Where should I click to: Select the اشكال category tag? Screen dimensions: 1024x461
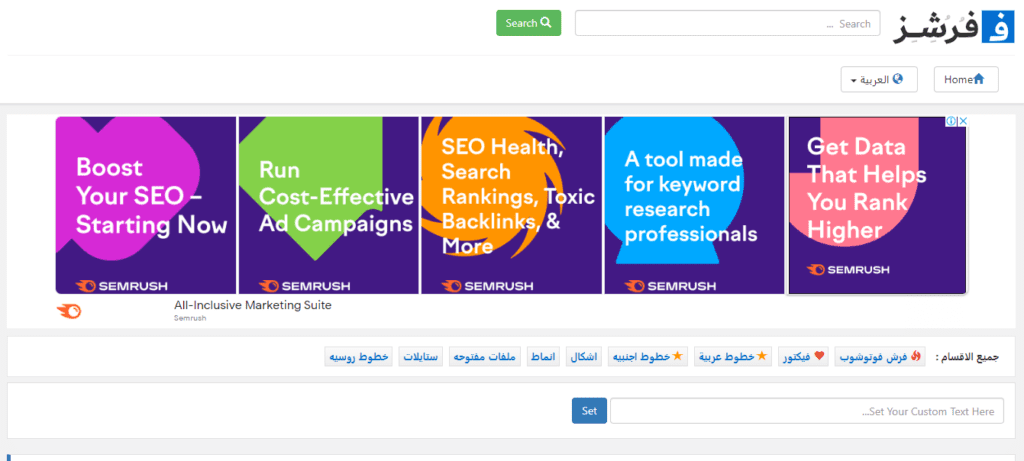click(584, 357)
